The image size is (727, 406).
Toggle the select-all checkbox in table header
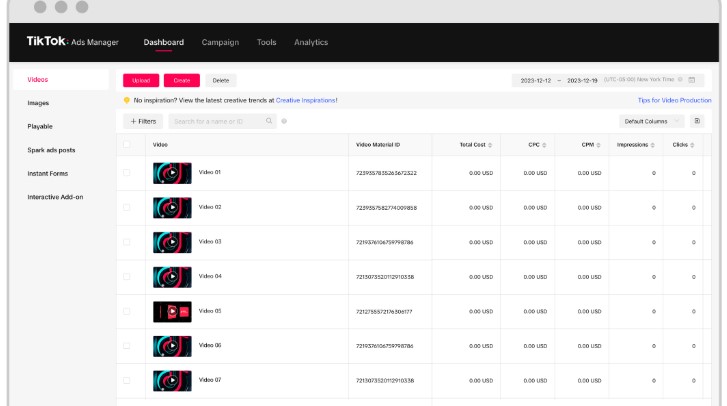127,145
